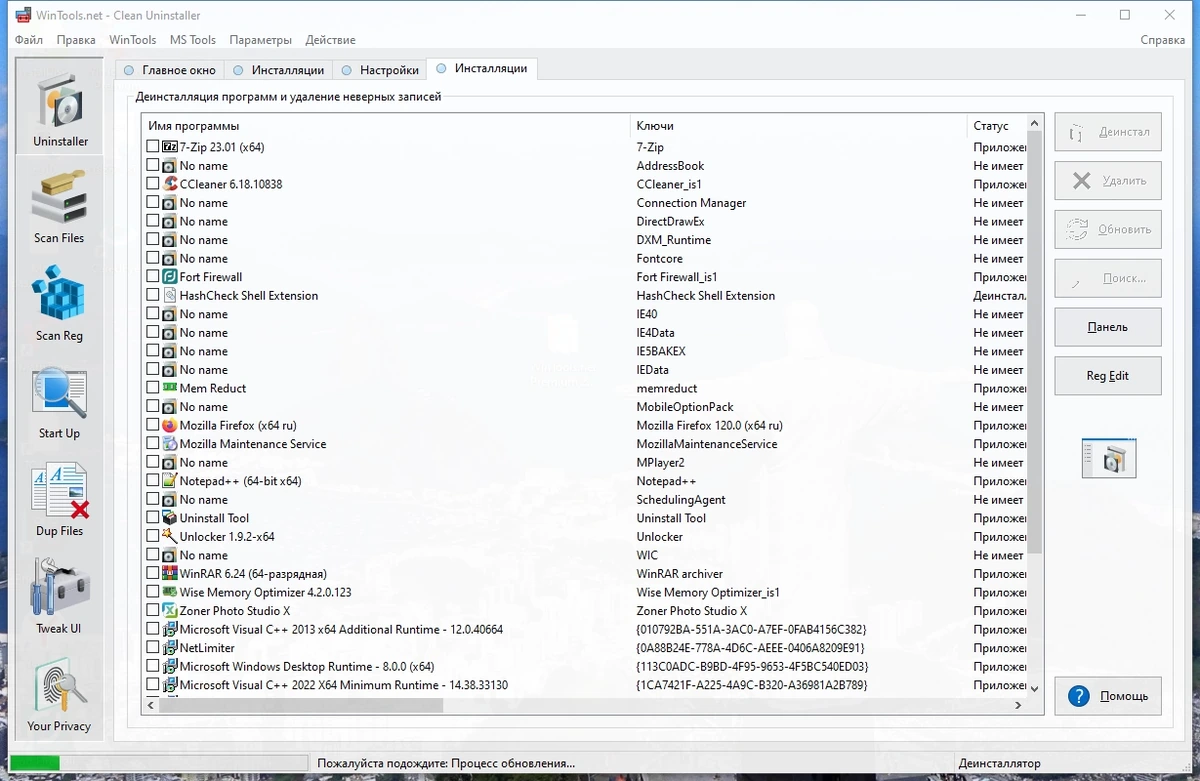Open the Действие menu
Image resolution: width=1200 pixels, height=781 pixels.
[330, 40]
